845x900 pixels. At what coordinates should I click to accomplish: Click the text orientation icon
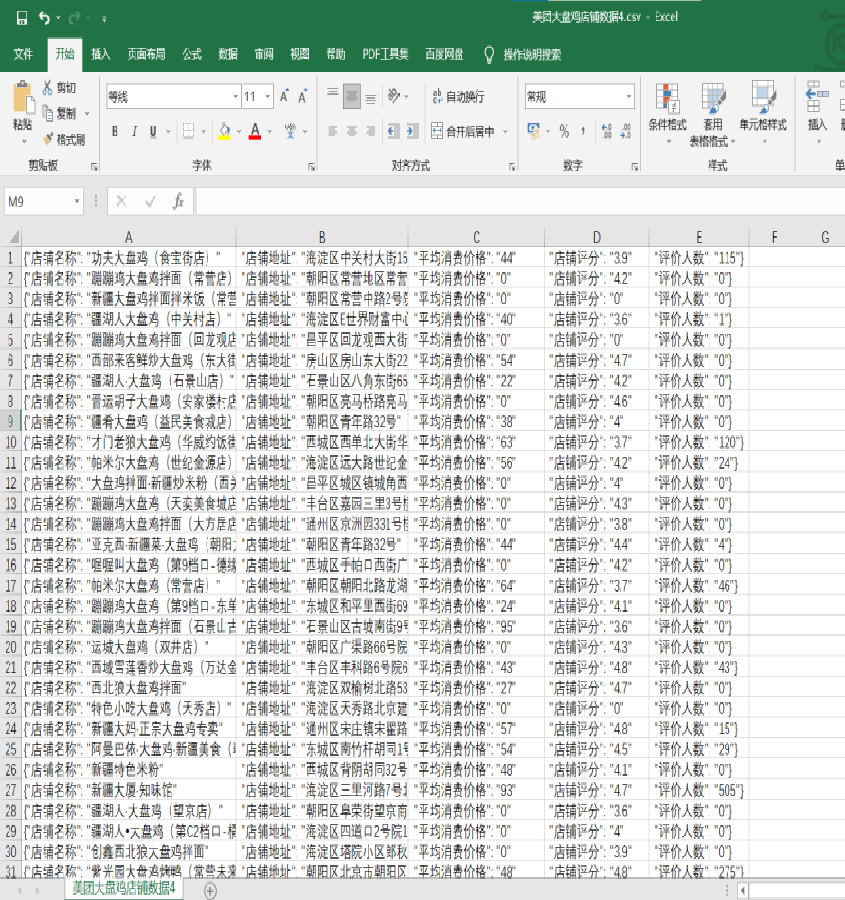click(x=394, y=96)
